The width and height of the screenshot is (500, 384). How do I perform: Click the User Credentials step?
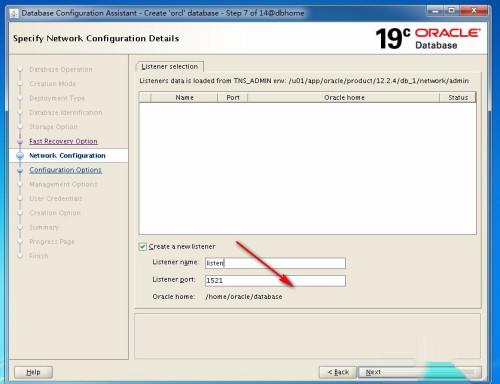click(56, 199)
